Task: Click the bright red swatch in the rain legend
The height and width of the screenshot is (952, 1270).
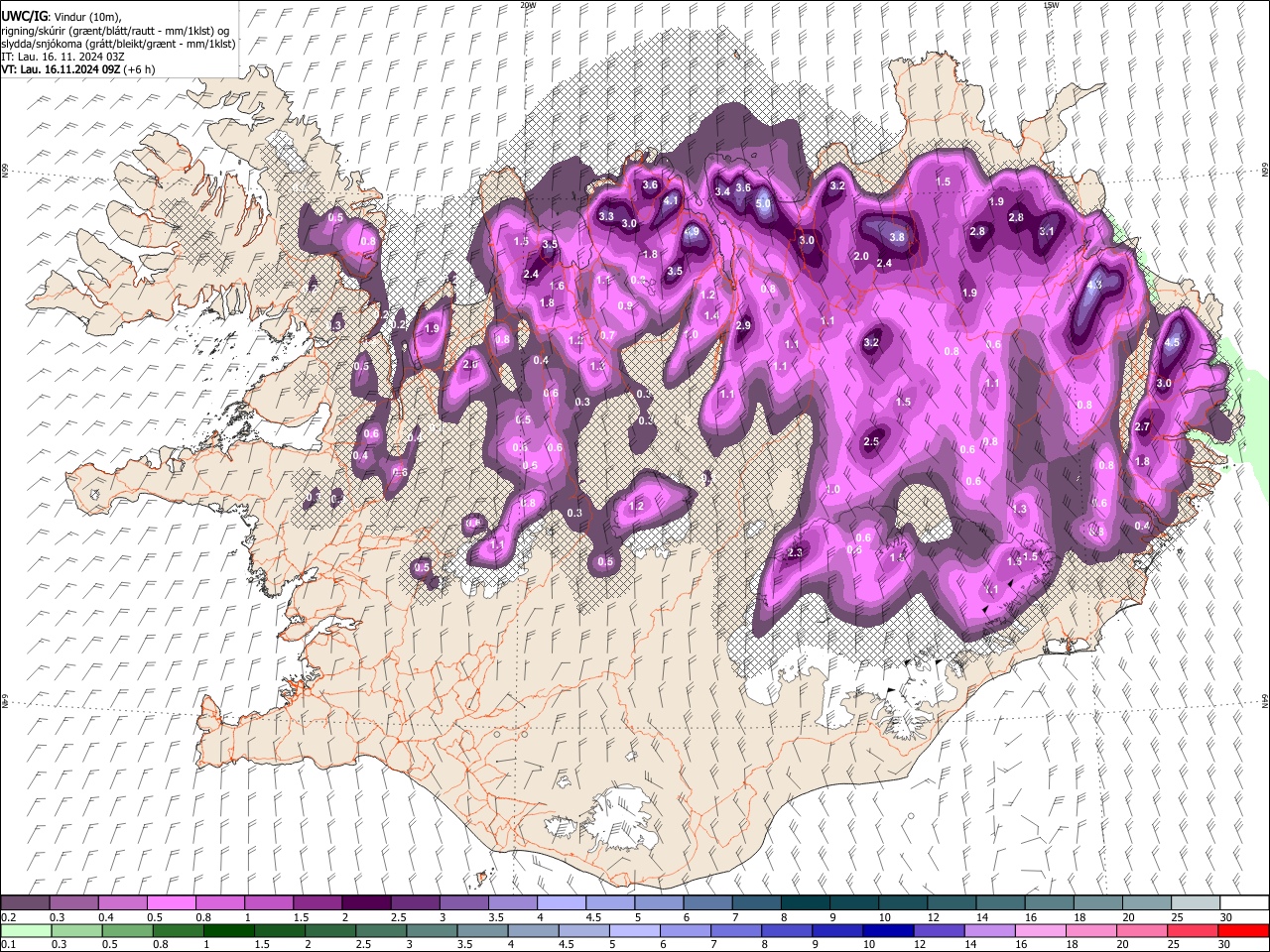Action: [1243, 930]
